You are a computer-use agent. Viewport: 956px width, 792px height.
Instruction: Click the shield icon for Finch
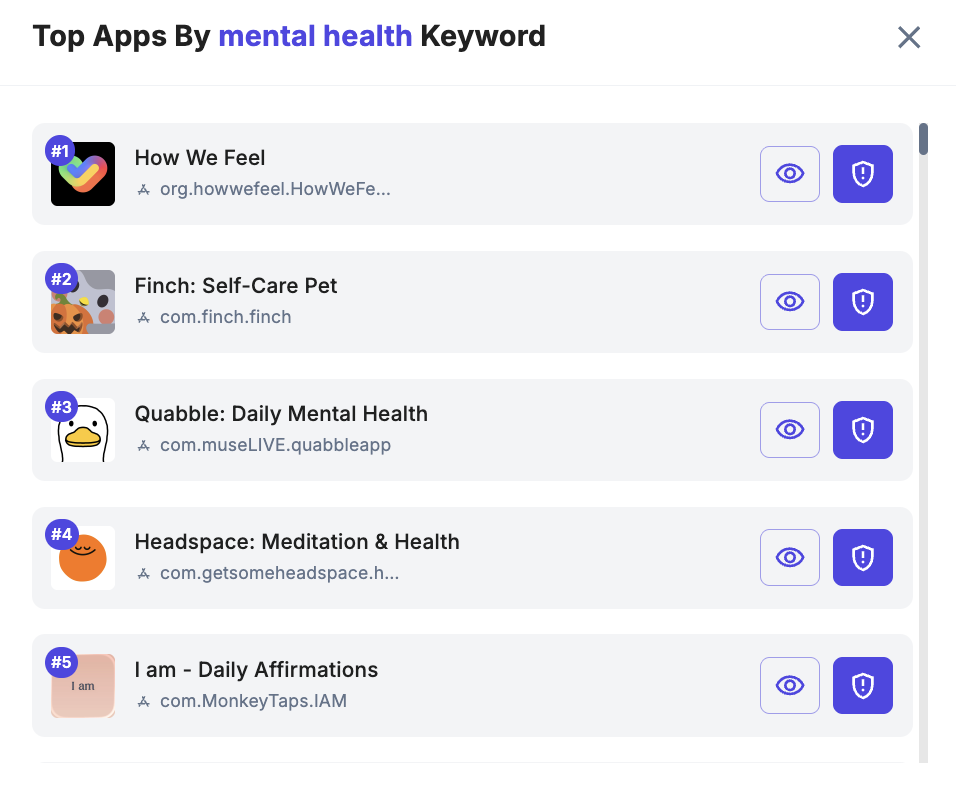pyautogui.click(x=862, y=302)
